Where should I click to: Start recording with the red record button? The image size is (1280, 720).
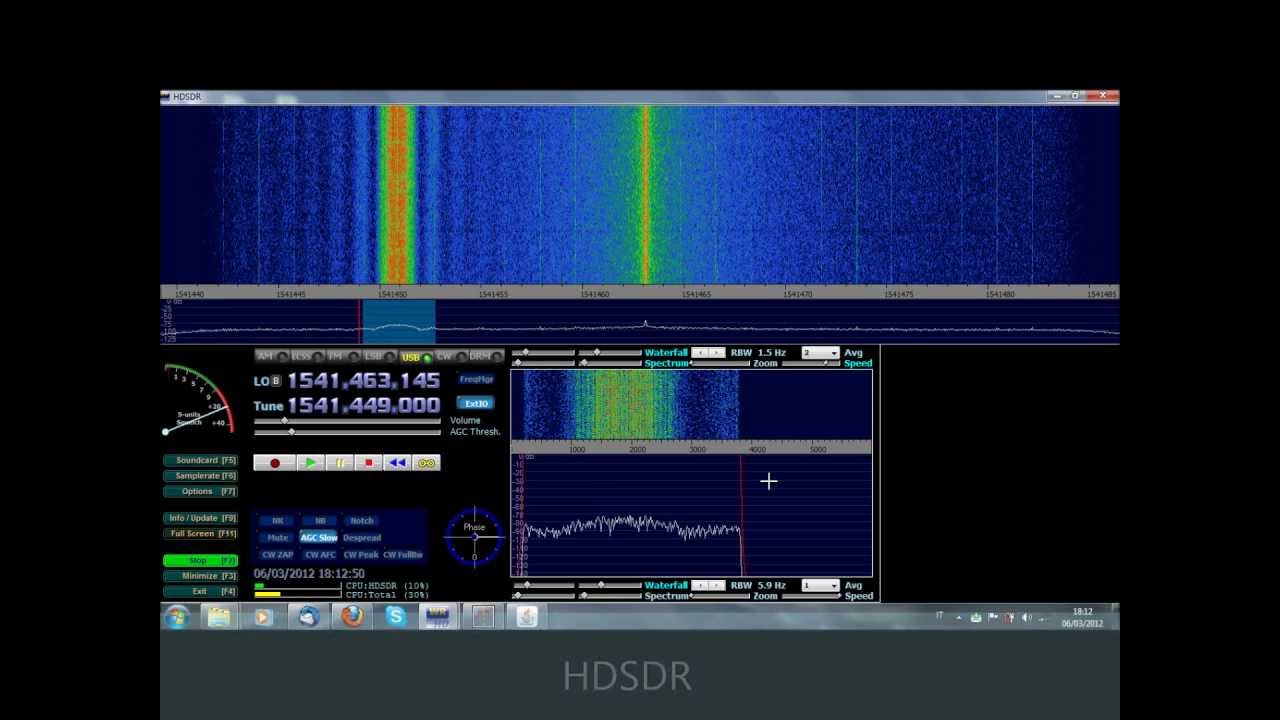click(x=274, y=463)
